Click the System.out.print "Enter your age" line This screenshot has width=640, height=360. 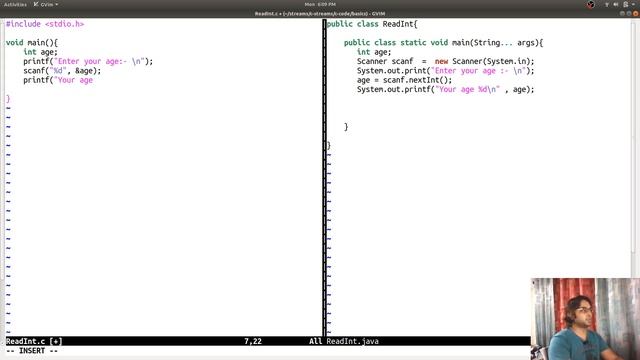click(445, 71)
